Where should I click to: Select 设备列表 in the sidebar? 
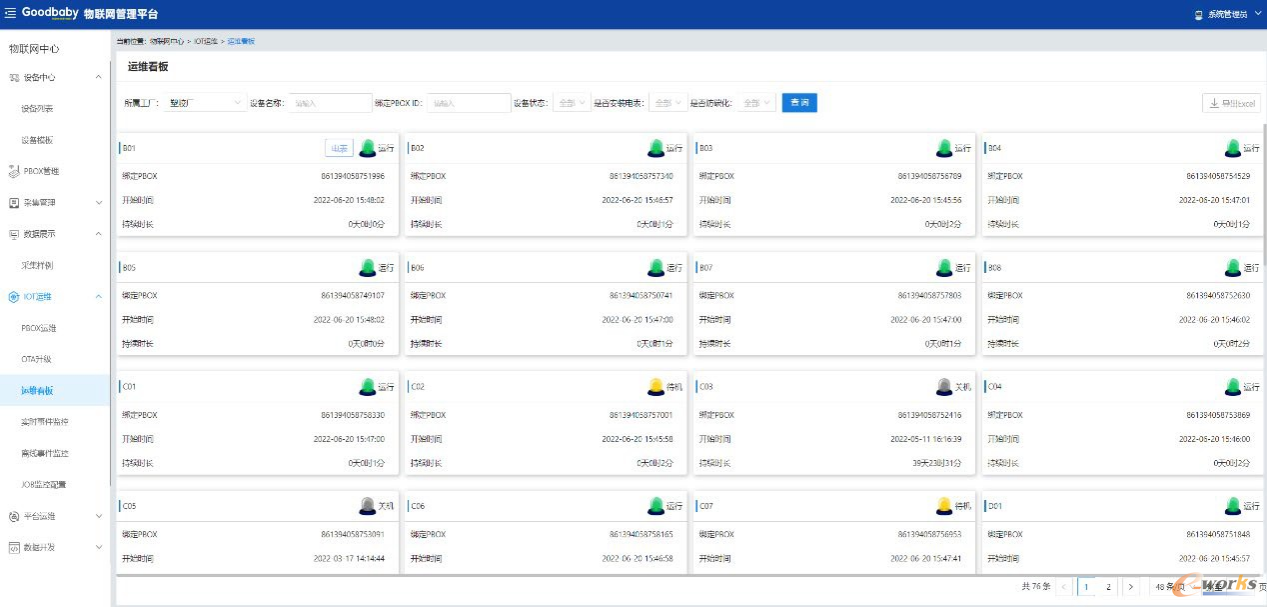coord(37,109)
